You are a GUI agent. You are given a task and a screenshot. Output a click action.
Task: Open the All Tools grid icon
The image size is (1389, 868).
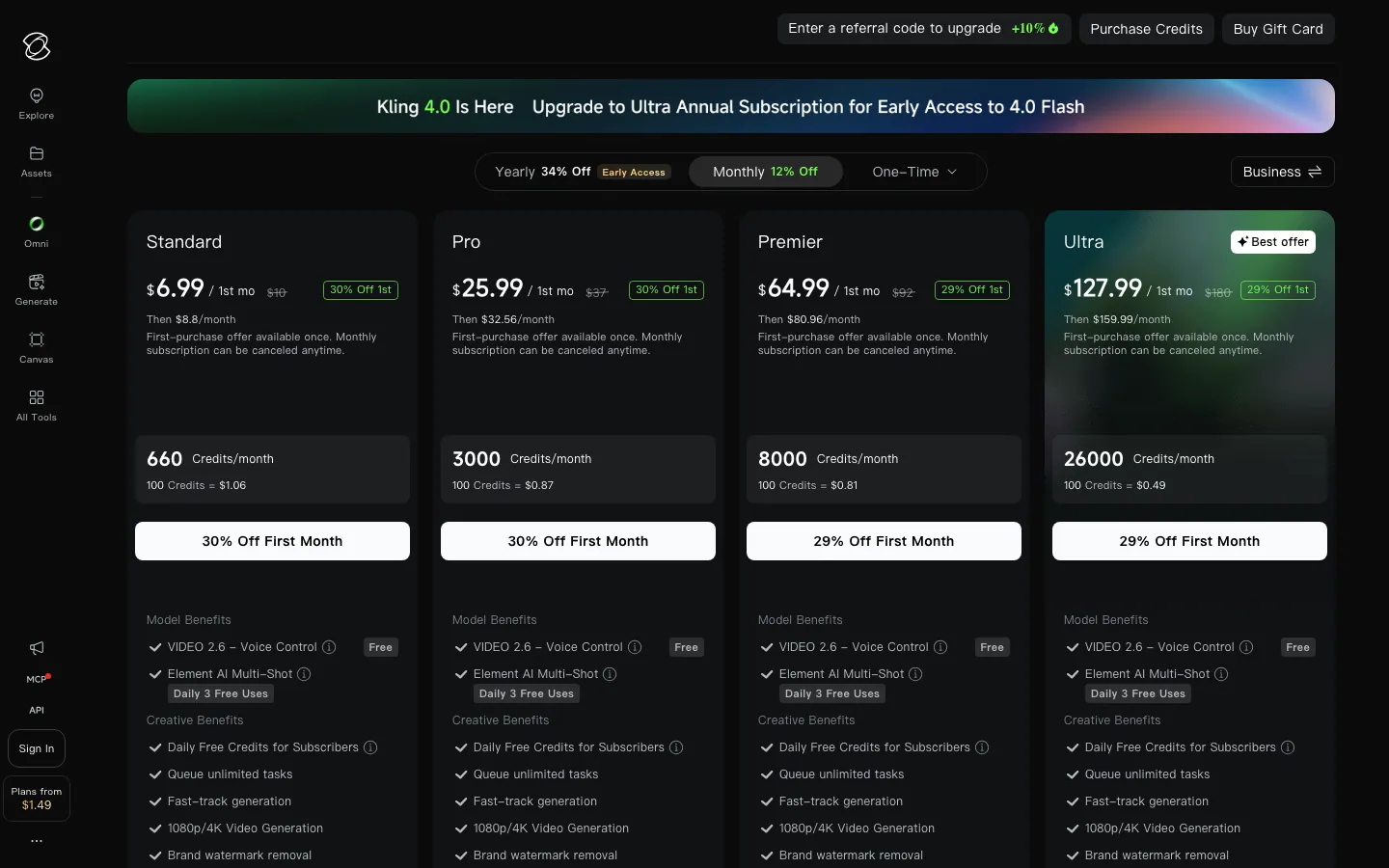pos(37,397)
